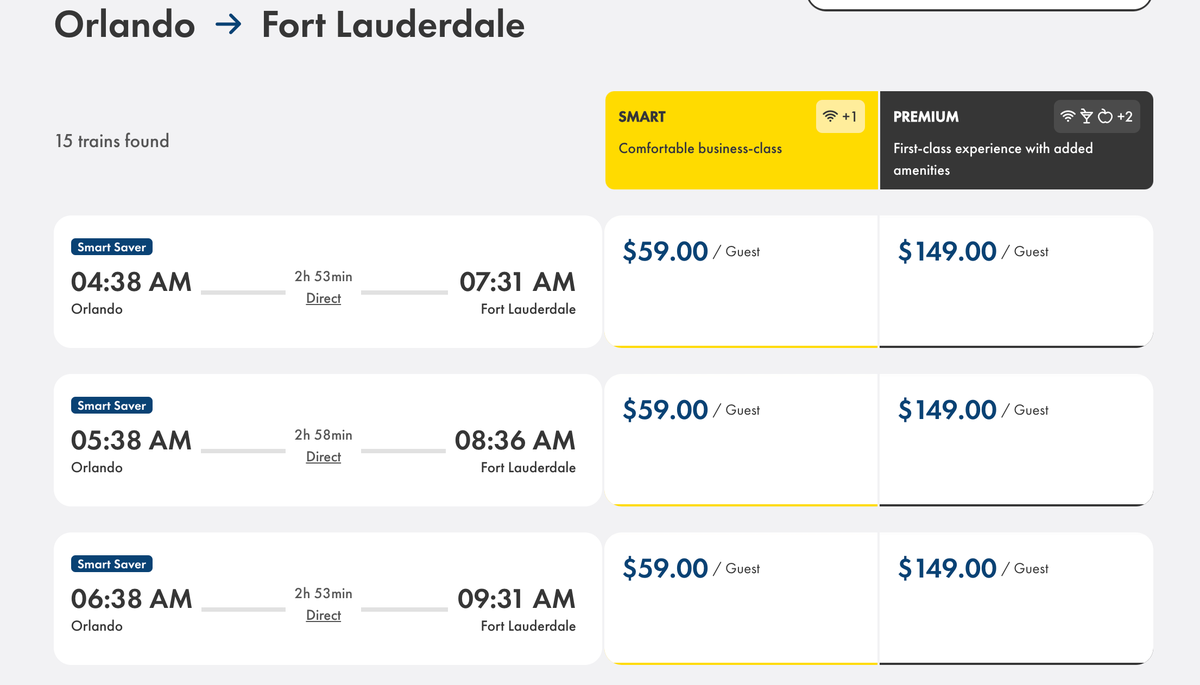The image size is (1200, 685).
Task: Expand Direct route details for the 04:38 AM train
Action: click(x=323, y=298)
